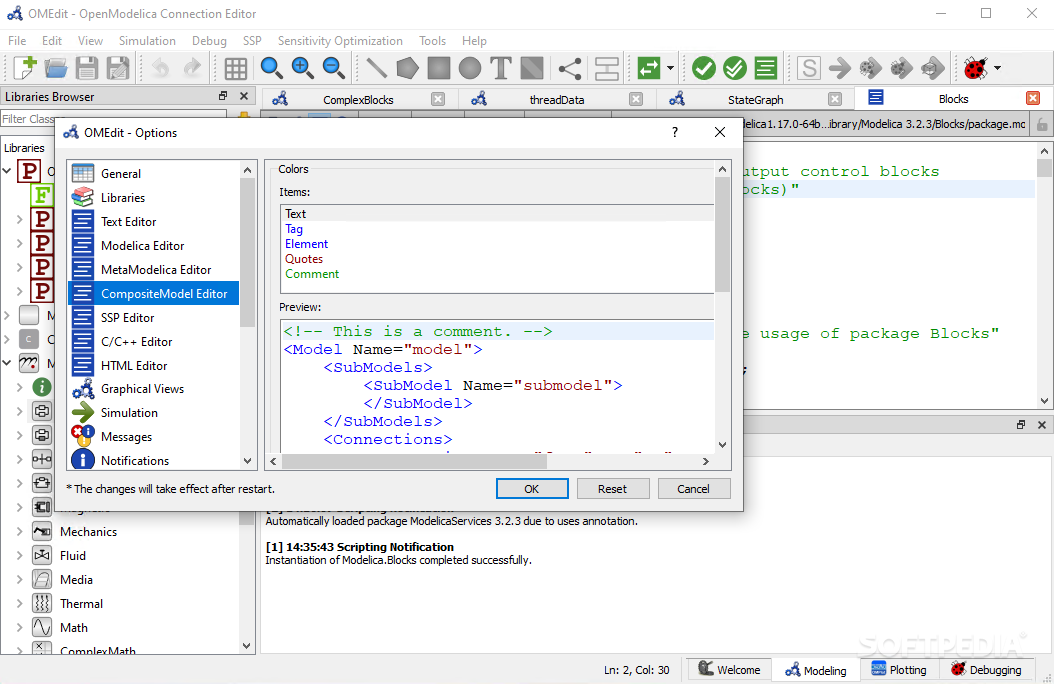The width and height of the screenshot is (1054, 684).
Task: Click the Simulate arrow icon
Action: coord(840,68)
